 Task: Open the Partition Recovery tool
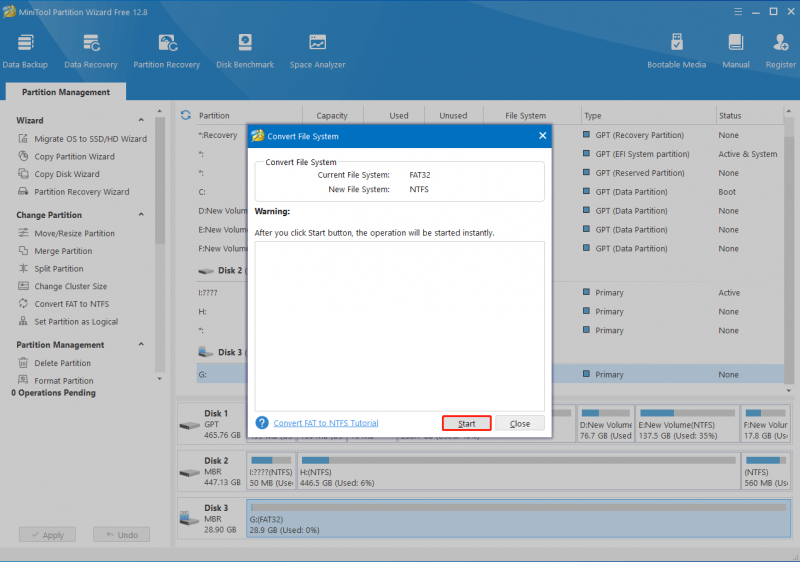pos(167,51)
